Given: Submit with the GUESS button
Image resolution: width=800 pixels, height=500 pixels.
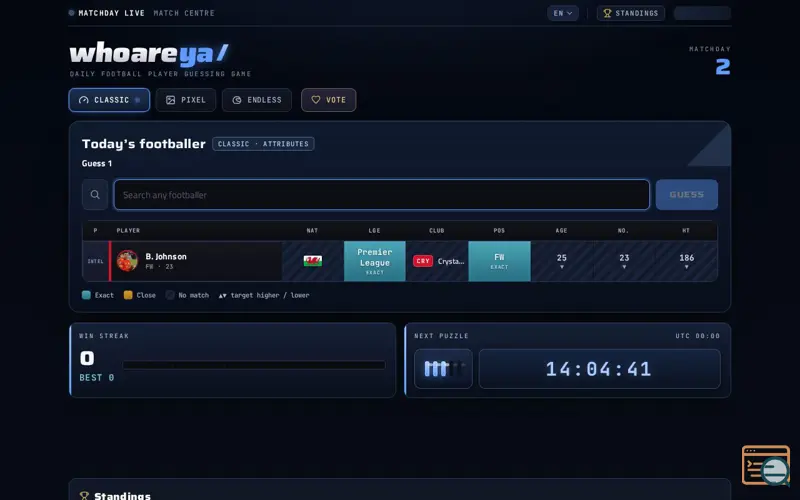Looking at the screenshot, I should point(687,195).
